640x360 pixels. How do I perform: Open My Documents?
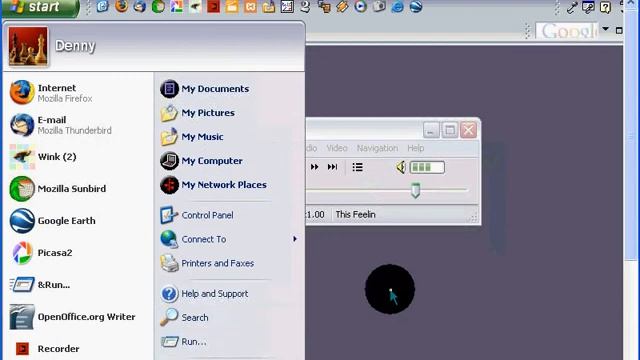pos(204,89)
